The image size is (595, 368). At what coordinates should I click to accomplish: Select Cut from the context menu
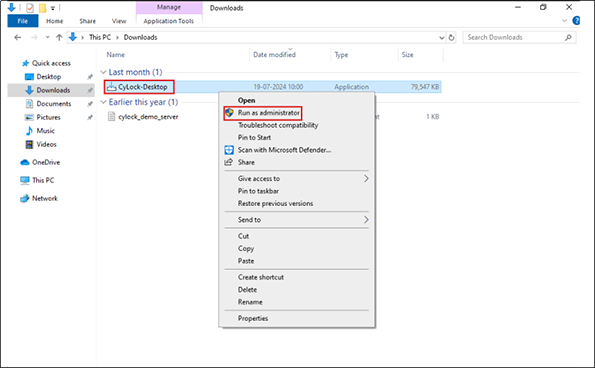pyautogui.click(x=244, y=236)
